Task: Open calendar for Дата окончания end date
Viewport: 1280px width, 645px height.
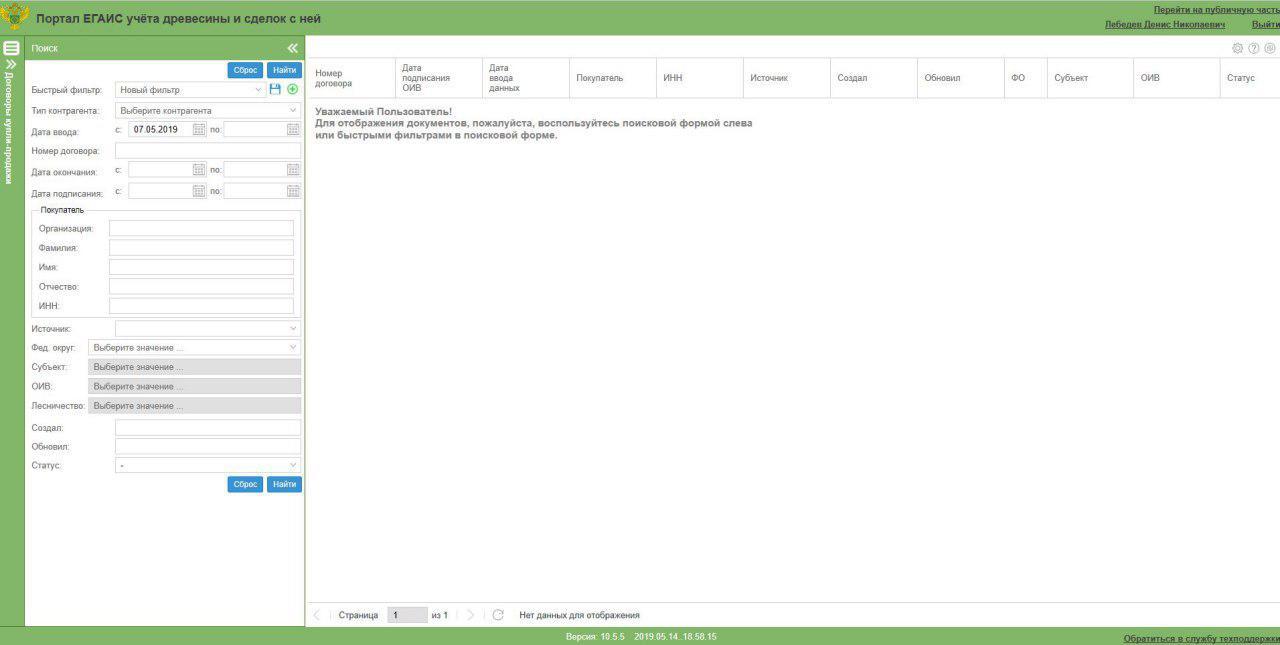Action: point(293,170)
